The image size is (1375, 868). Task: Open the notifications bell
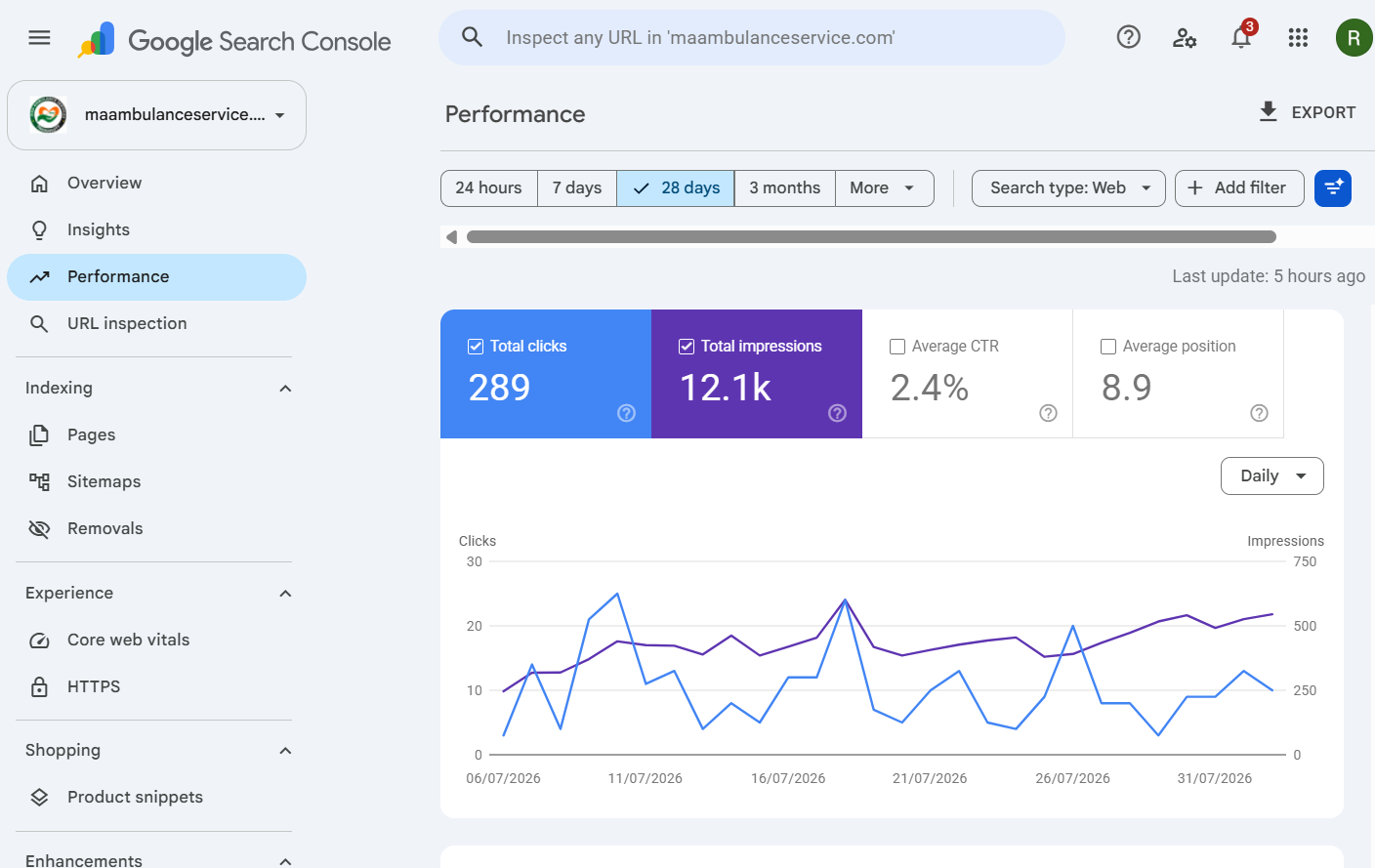click(x=1241, y=37)
